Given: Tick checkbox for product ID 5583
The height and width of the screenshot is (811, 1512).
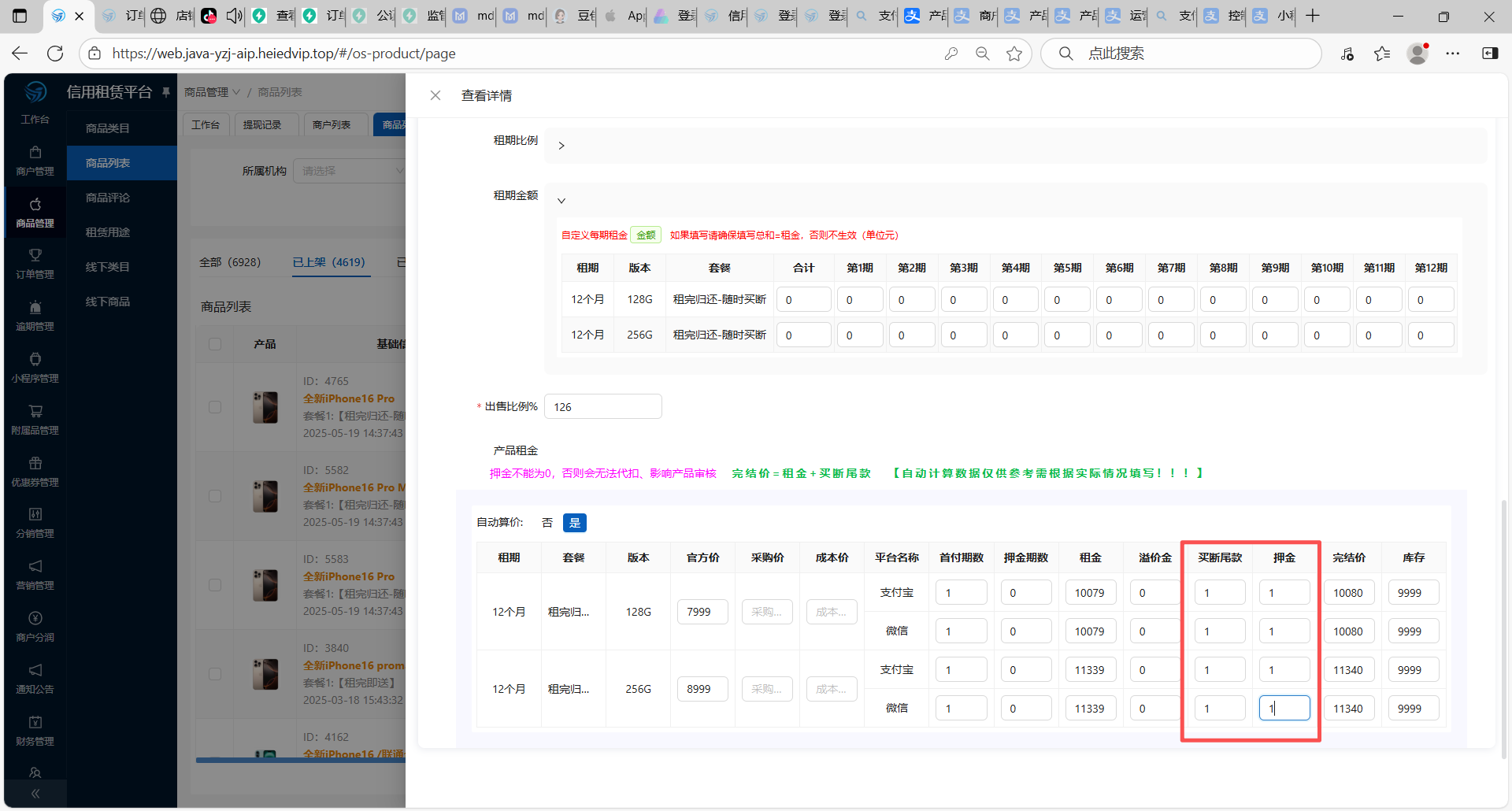Looking at the screenshot, I should click(x=215, y=585).
